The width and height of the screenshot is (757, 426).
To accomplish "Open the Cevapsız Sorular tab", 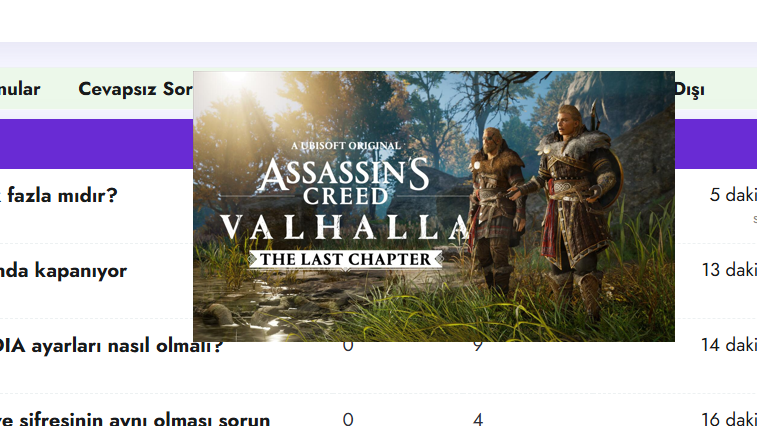I will (136, 89).
